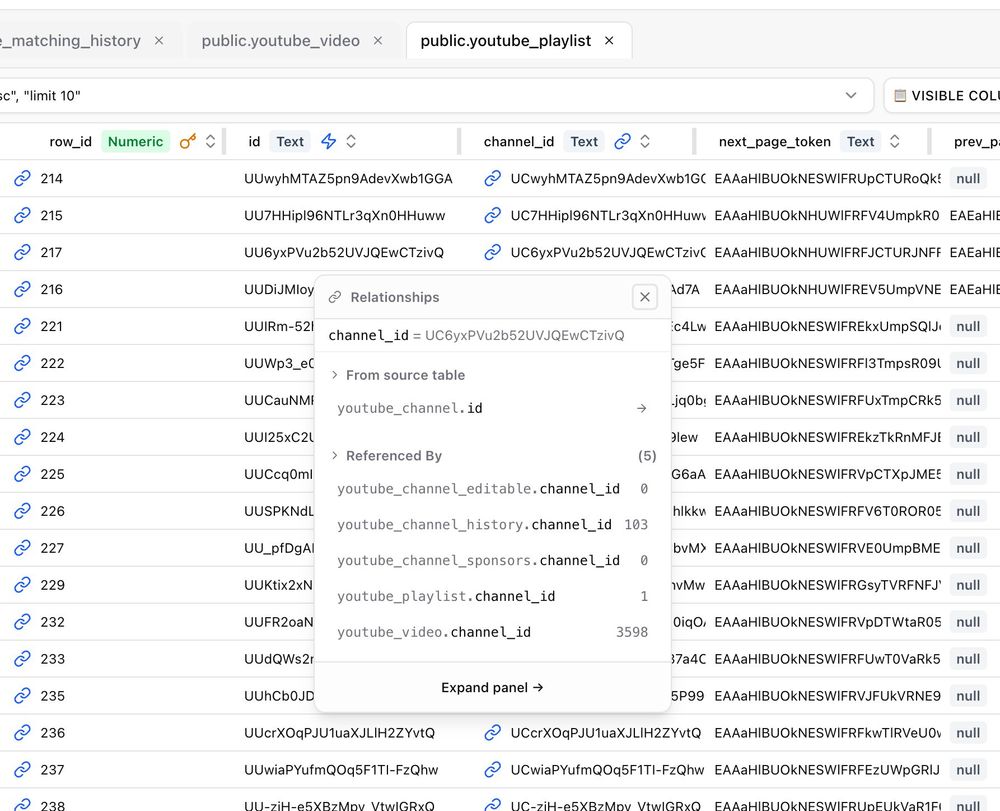Open relationships link for row 215
The height and width of the screenshot is (811, 1000).
22,216
